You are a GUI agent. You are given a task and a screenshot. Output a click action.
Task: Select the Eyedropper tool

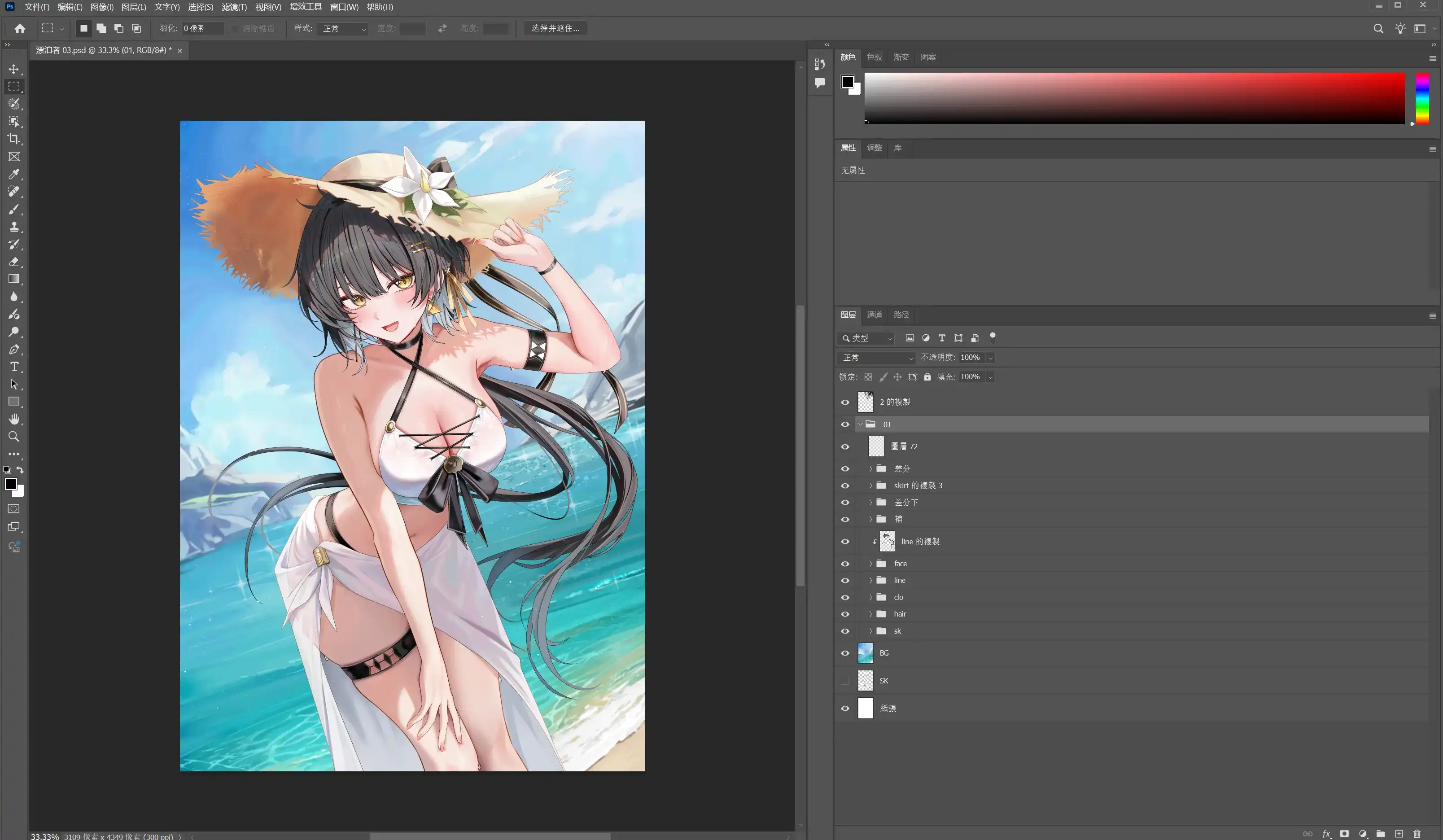(x=14, y=174)
